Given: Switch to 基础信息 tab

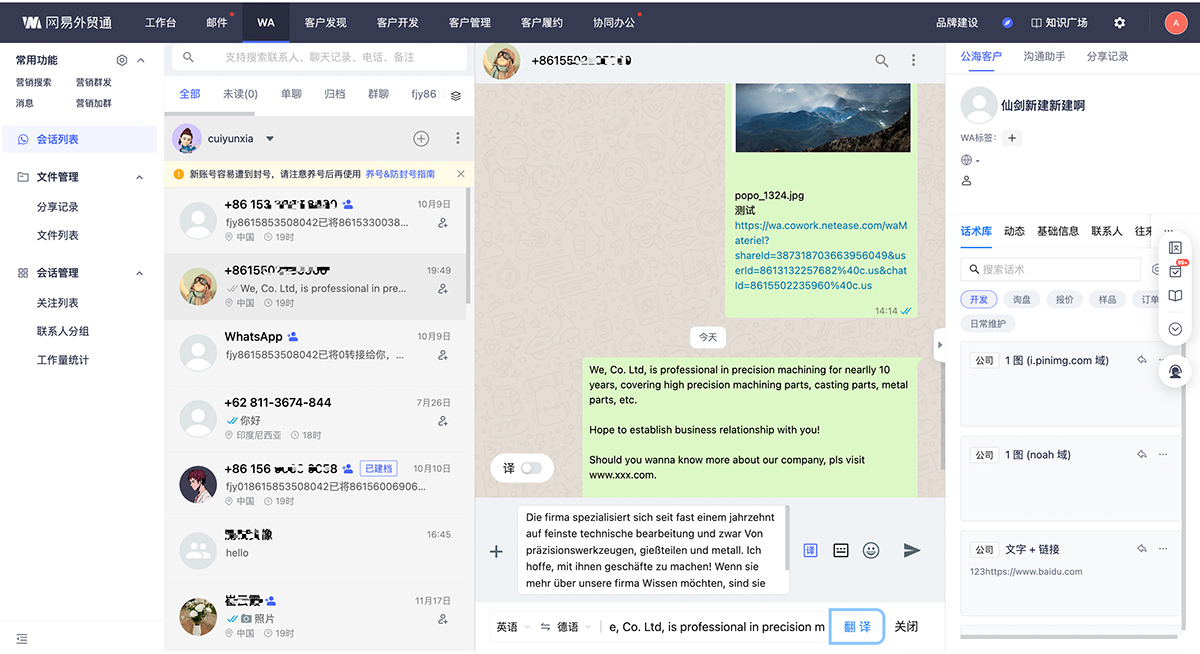Looking at the screenshot, I should click(1058, 231).
